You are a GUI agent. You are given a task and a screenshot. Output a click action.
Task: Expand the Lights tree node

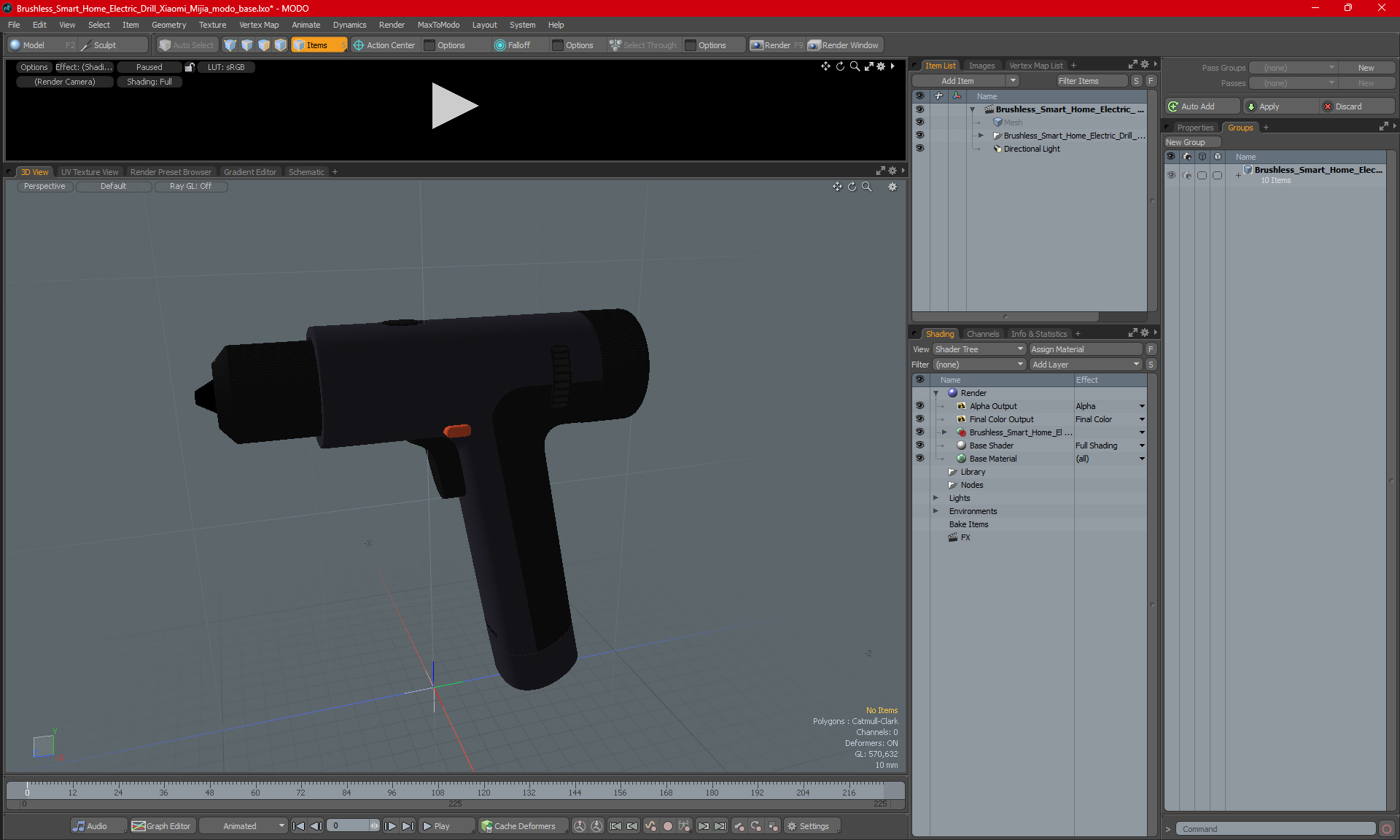pyautogui.click(x=936, y=498)
